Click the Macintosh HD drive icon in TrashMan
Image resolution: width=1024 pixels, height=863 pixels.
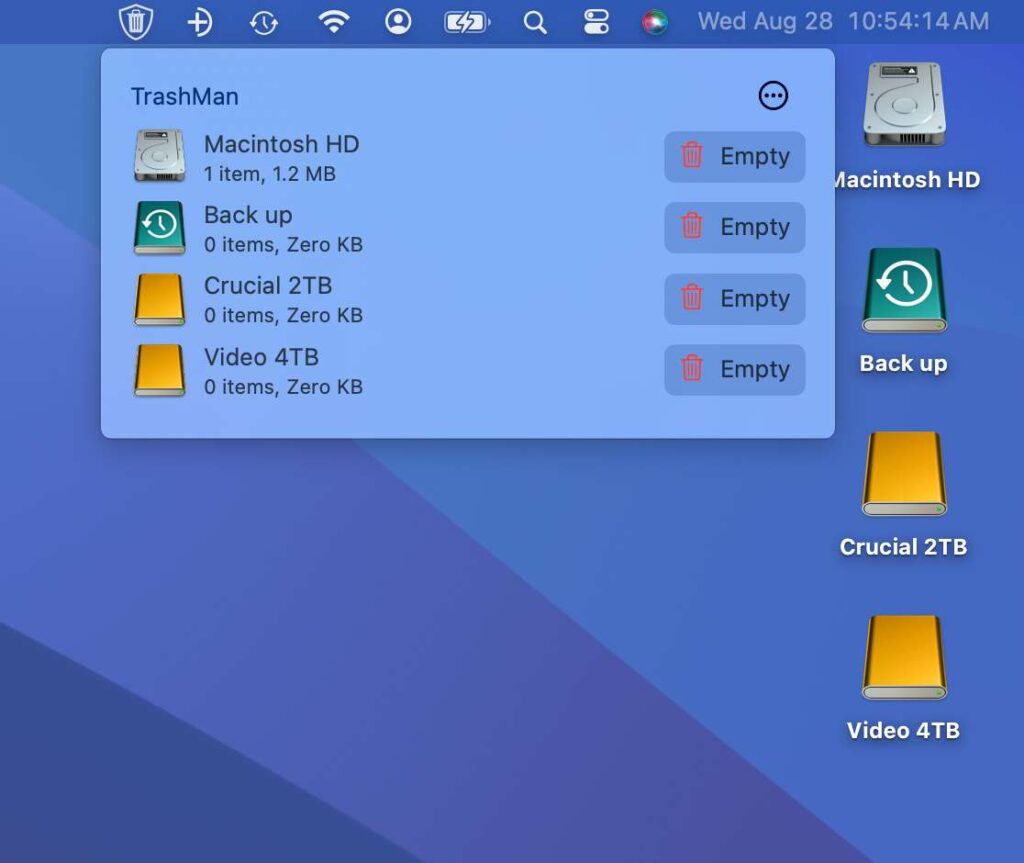(x=160, y=155)
